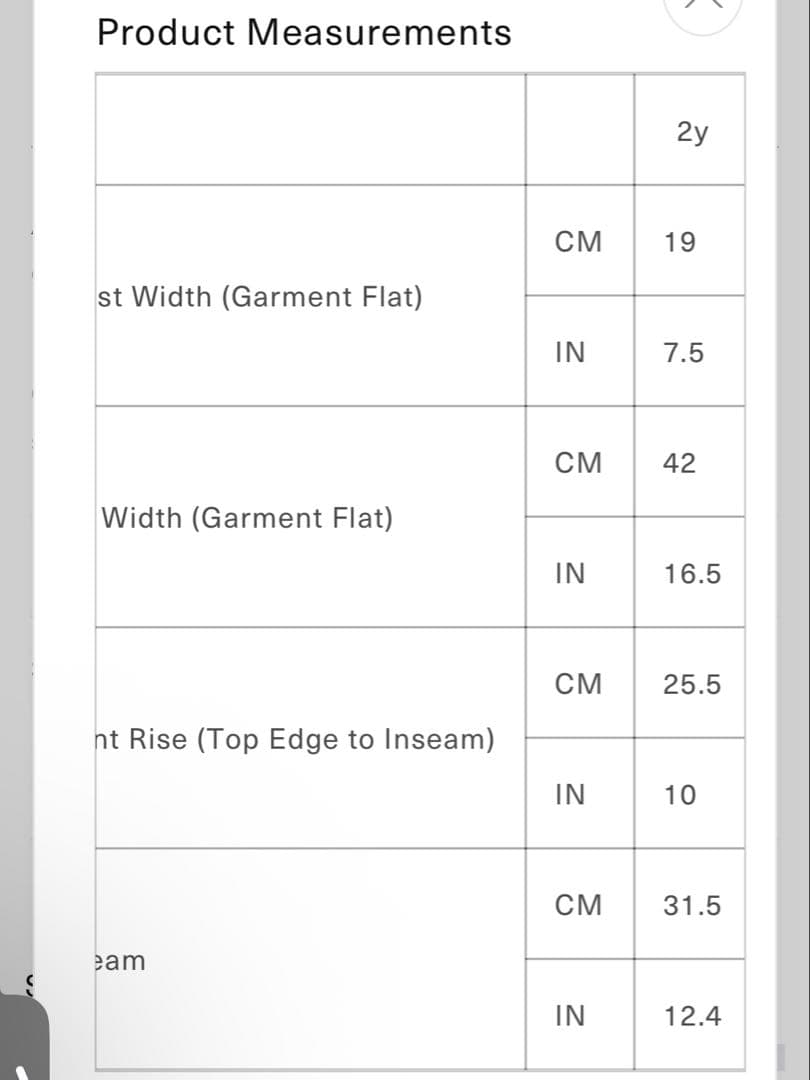Select the 25.5 cm rise value
Screen dimensions: 810x1080
coord(691,685)
